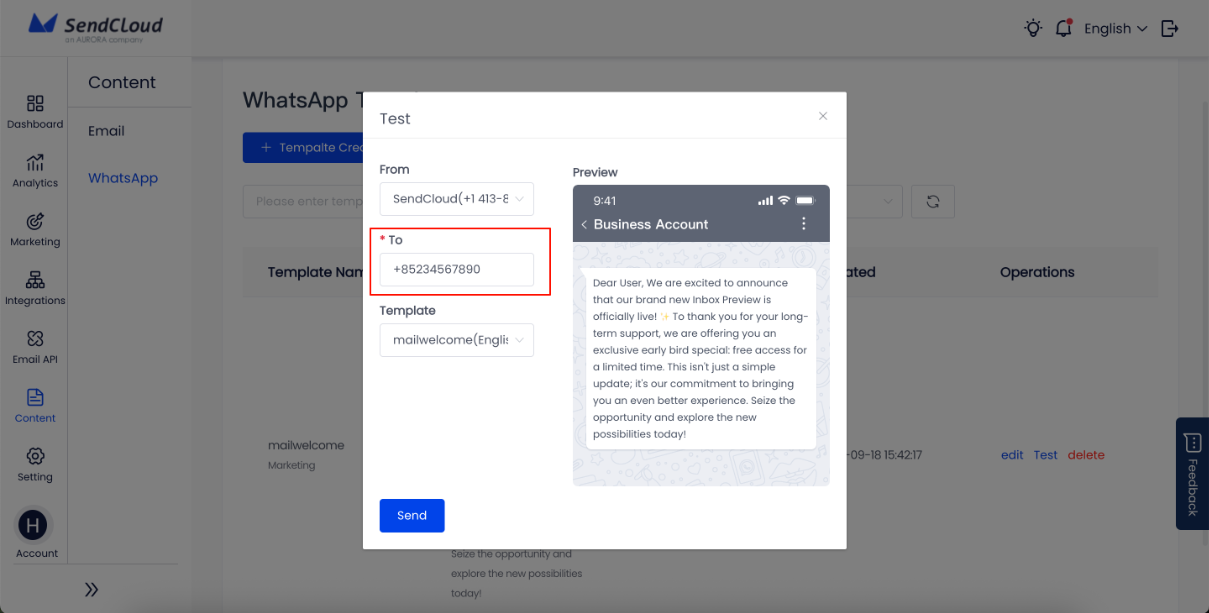This screenshot has height=613, width=1209.
Task: Open the Marketing section
Action: click(x=35, y=227)
